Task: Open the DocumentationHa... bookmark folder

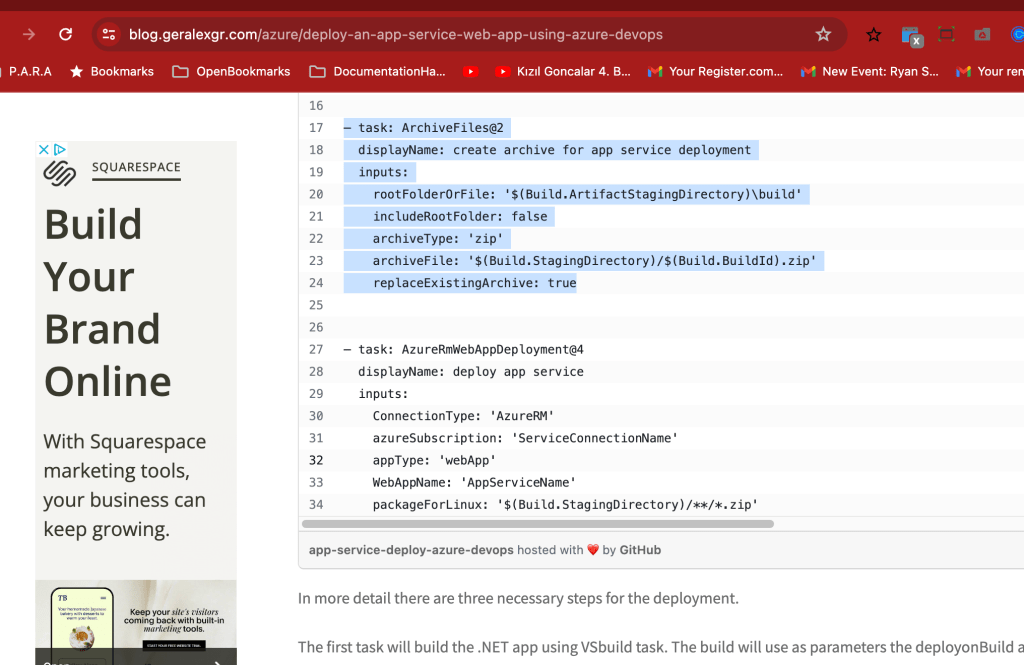Action: (377, 71)
